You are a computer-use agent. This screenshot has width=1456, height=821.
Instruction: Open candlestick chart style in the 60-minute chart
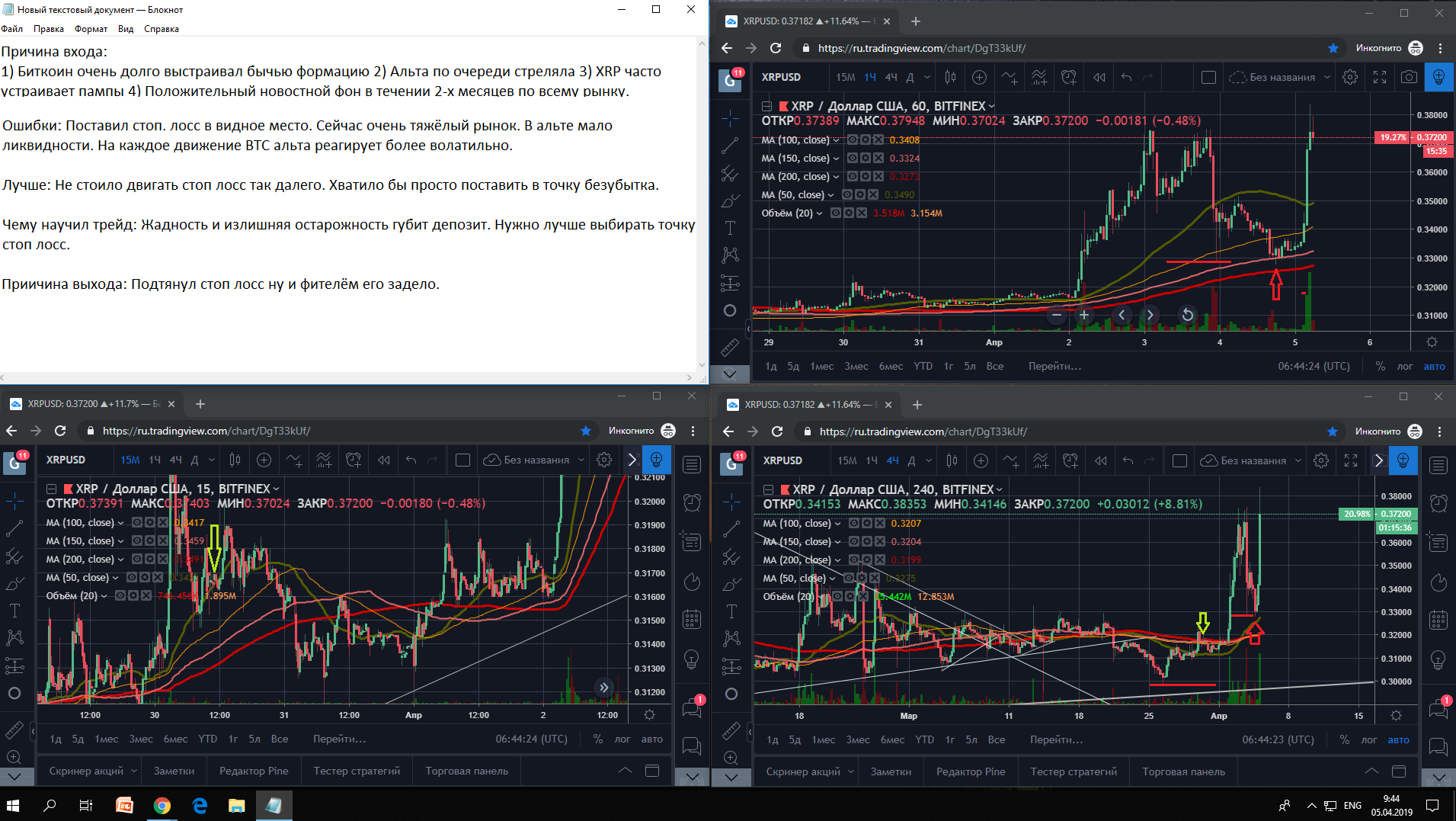coord(950,77)
